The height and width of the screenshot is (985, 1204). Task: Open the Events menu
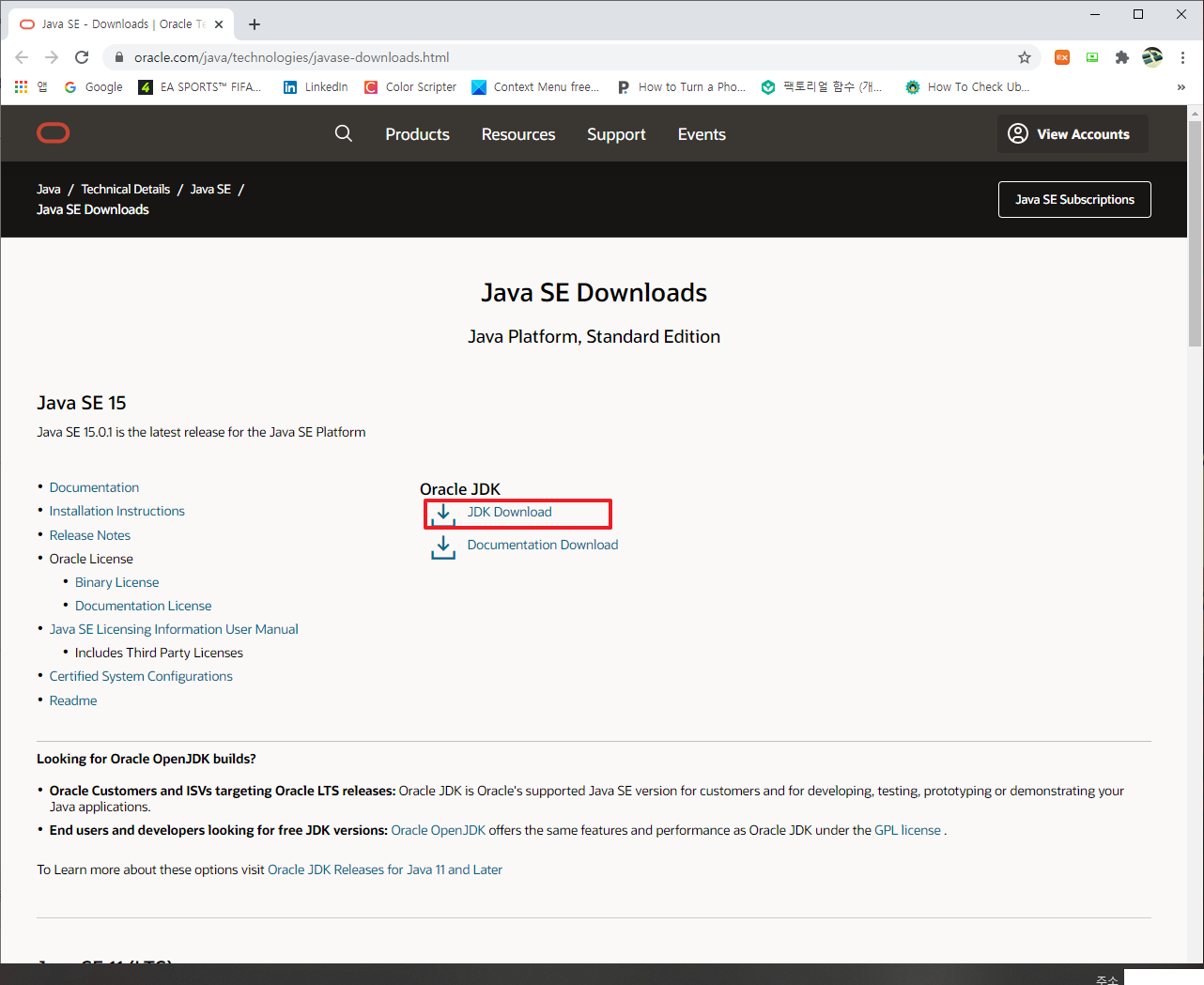coord(702,134)
